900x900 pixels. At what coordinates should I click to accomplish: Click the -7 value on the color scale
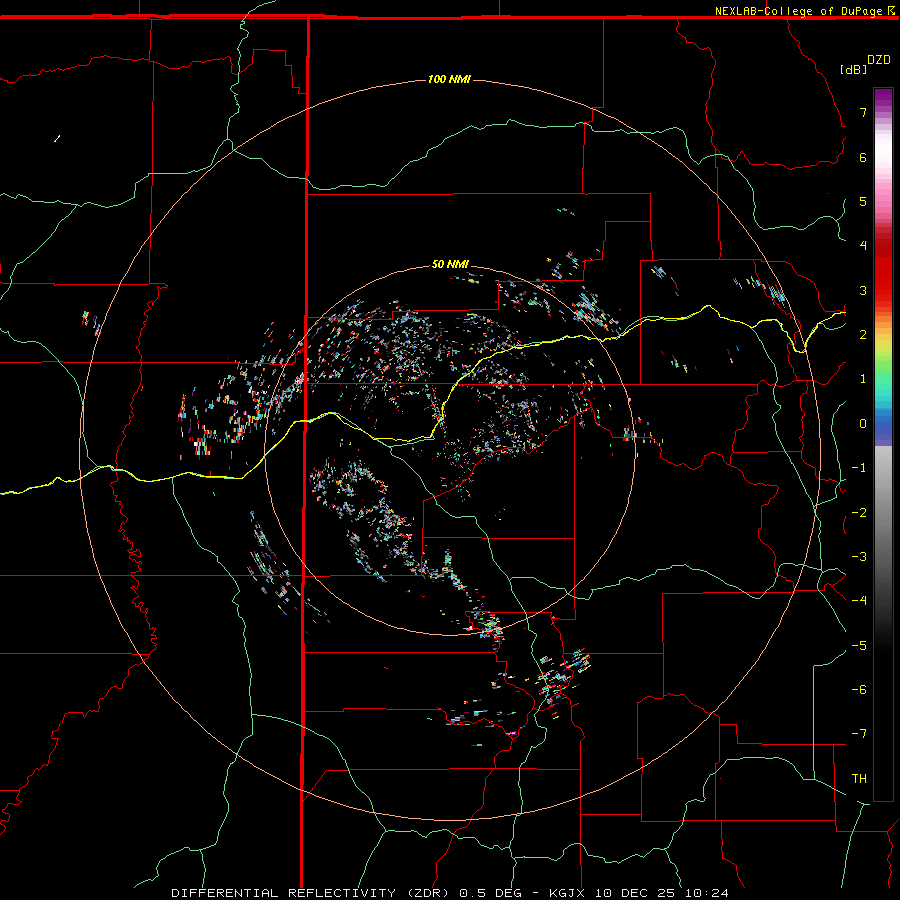coord(859,734)
